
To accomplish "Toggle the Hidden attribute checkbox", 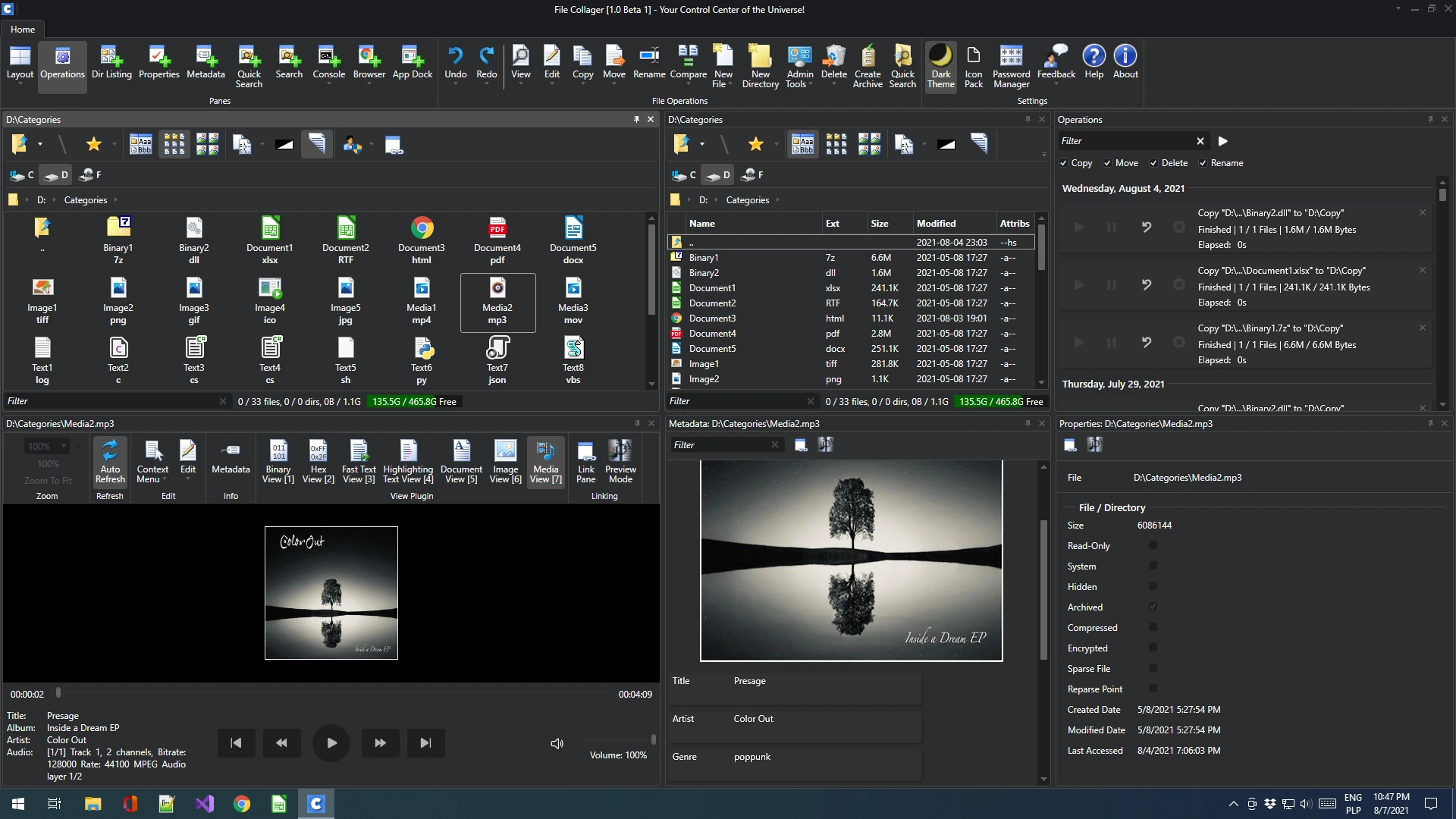I will (x=1153, y=586).
